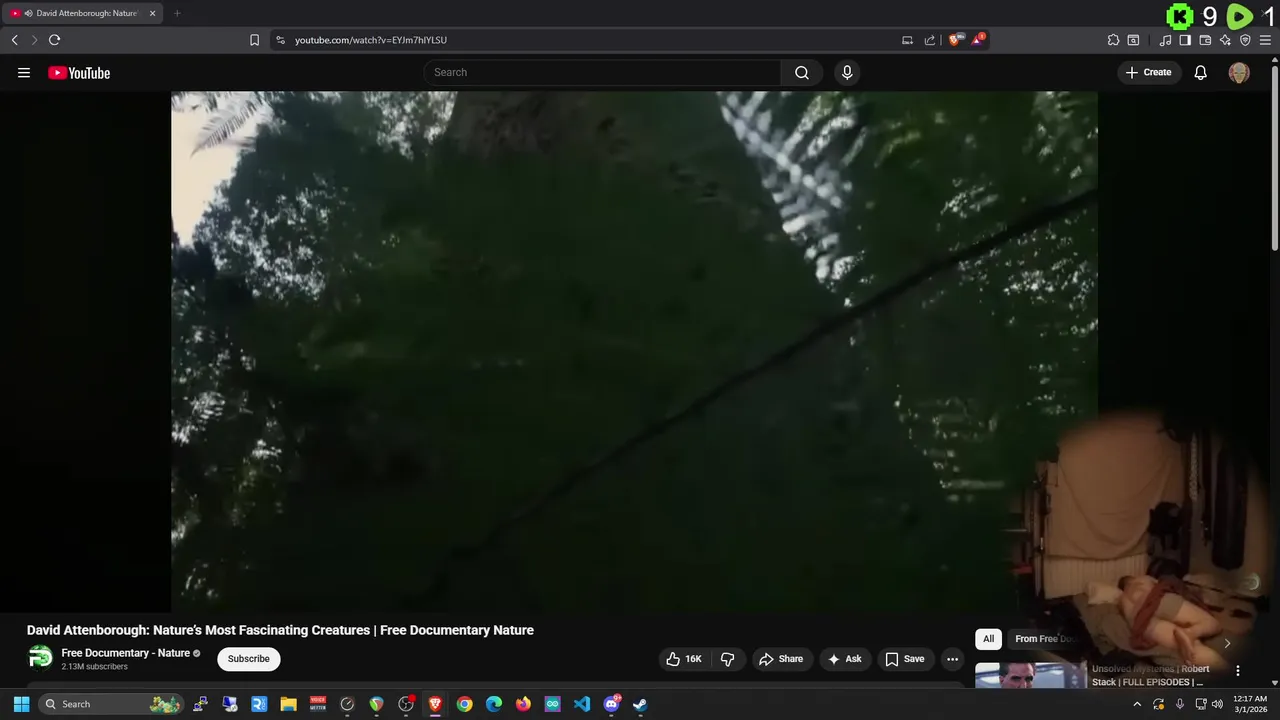The width and height of the screenshot is (1280, 720).
Task: Show next filter chips with right chevron
Action: [x=1227, y=643]
